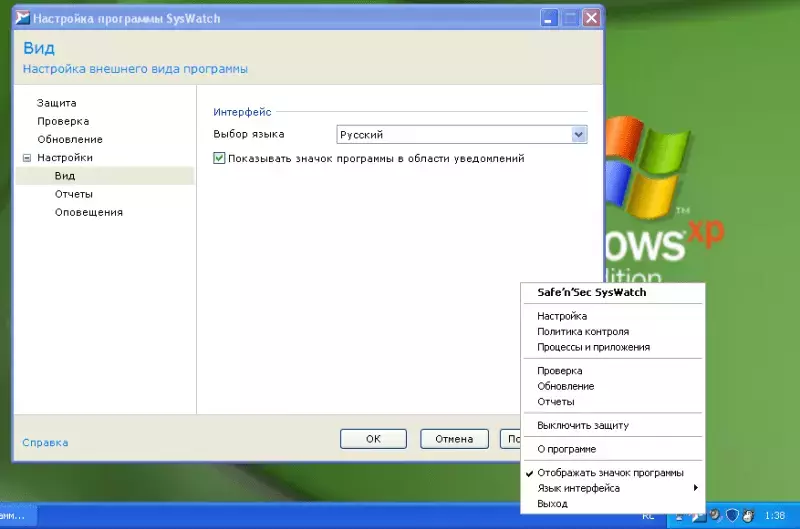The height and width of the screenshot is (529, 800).
Task: Choose Настройка from the tray context menu
Action: [x=613, y=316]
